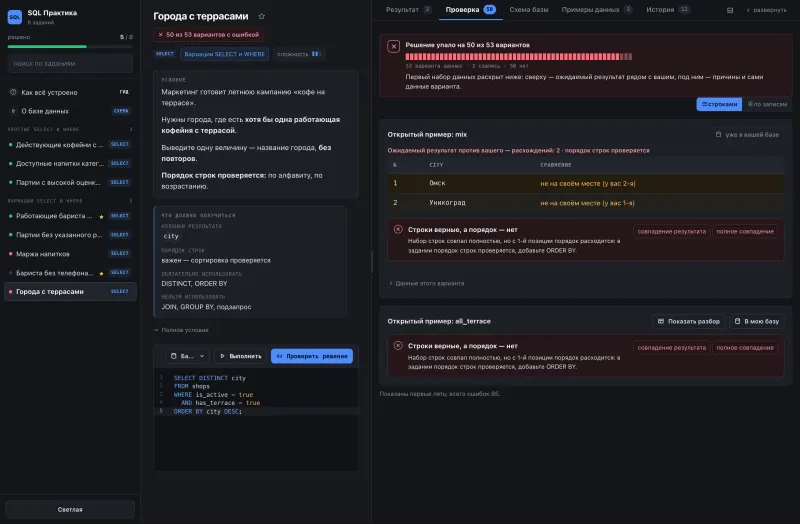Click the СРАВНЕНИЕ column header
This screenshot has height=524, width=800.
click(x=556, y=165)
